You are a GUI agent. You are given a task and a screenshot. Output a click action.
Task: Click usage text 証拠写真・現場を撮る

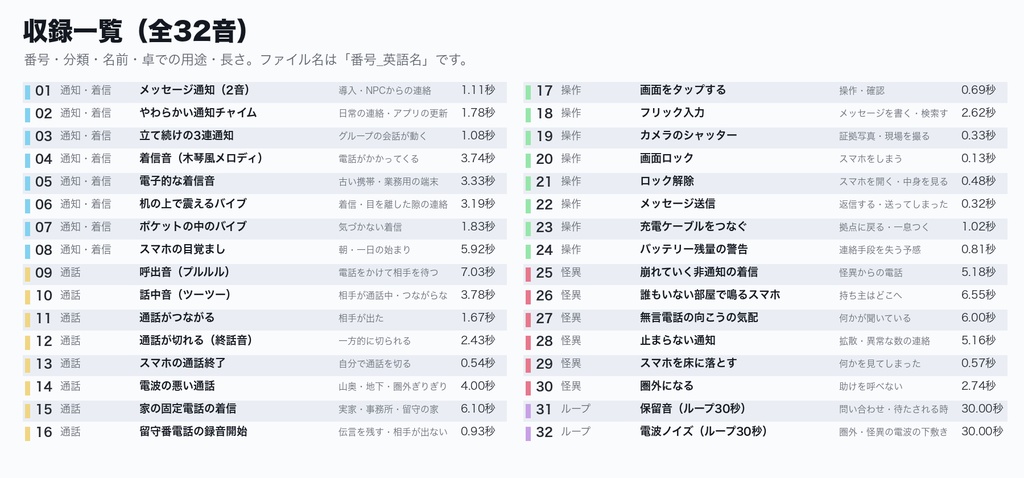coord(884,136)
